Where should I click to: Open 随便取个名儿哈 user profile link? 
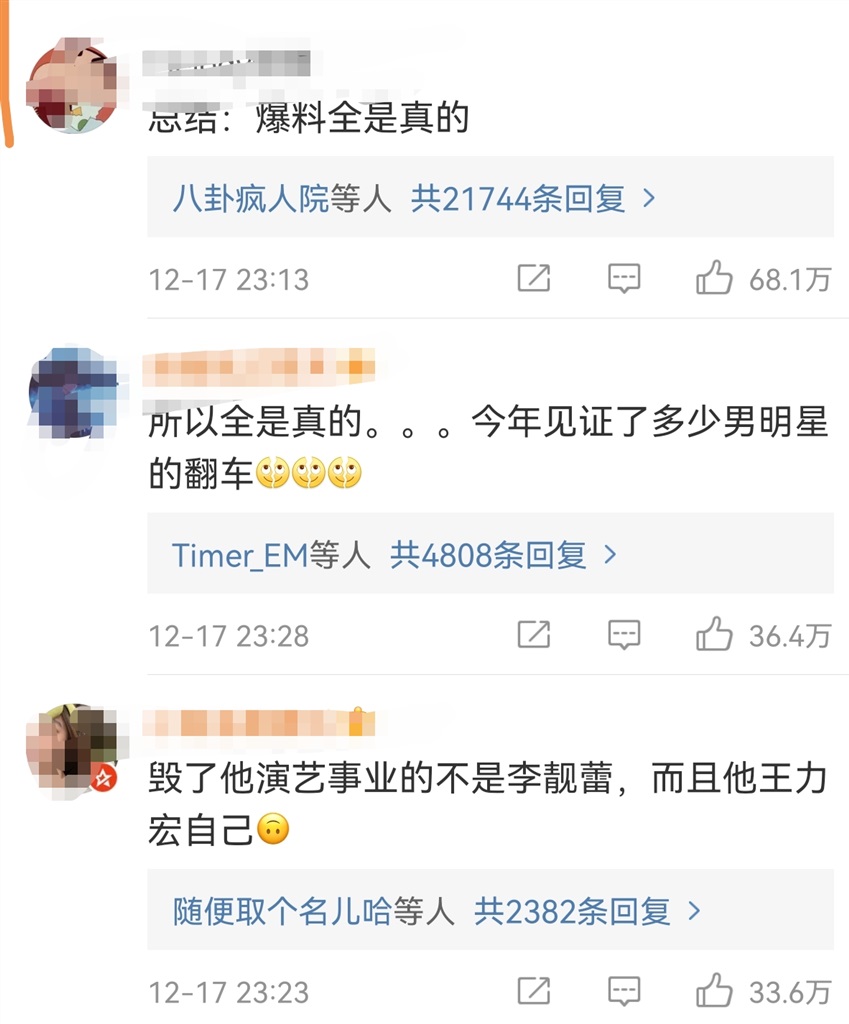pos(282,911)
